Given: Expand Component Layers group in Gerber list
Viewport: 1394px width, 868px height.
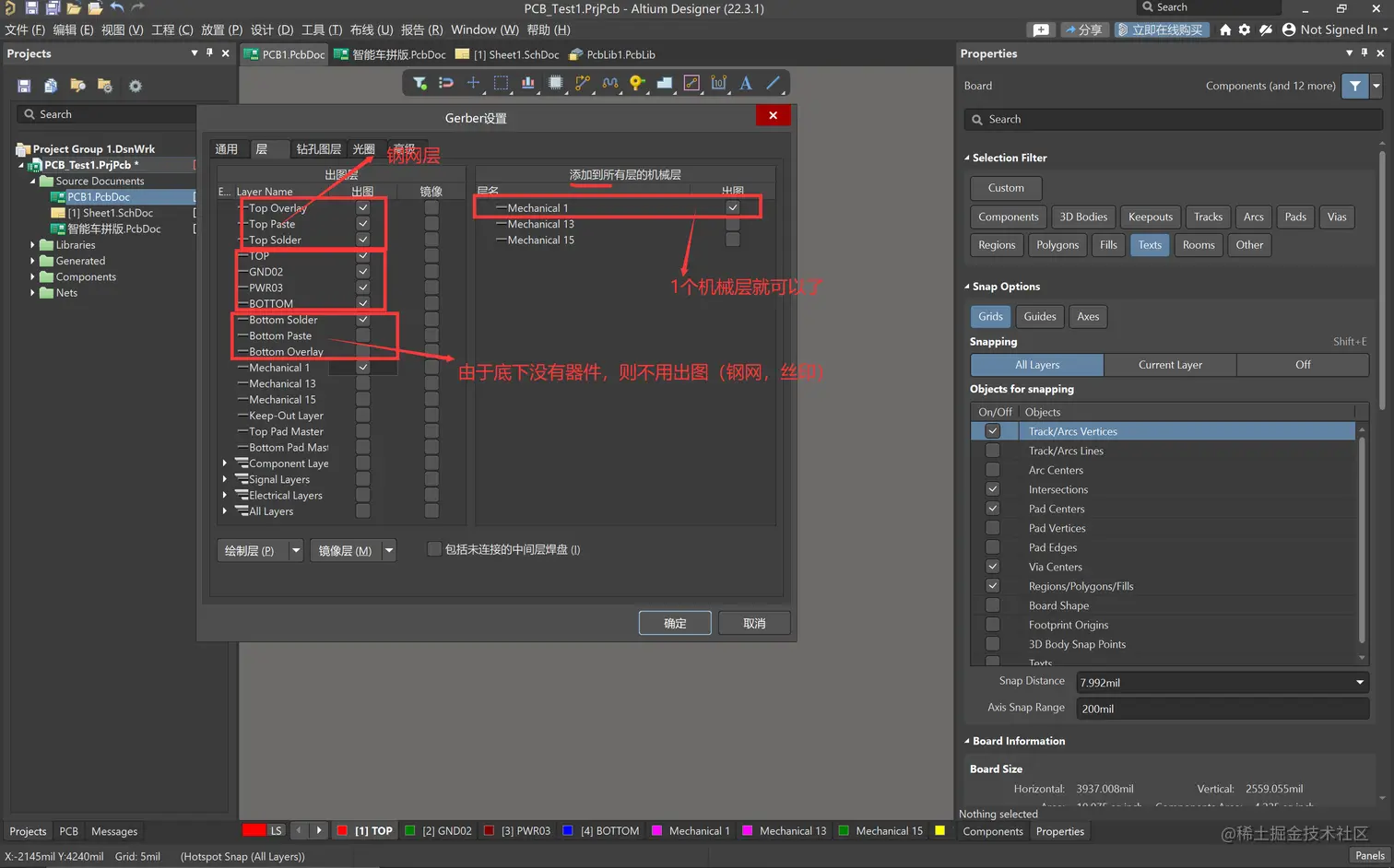Looking at the screenshot, I should (225, 463).
